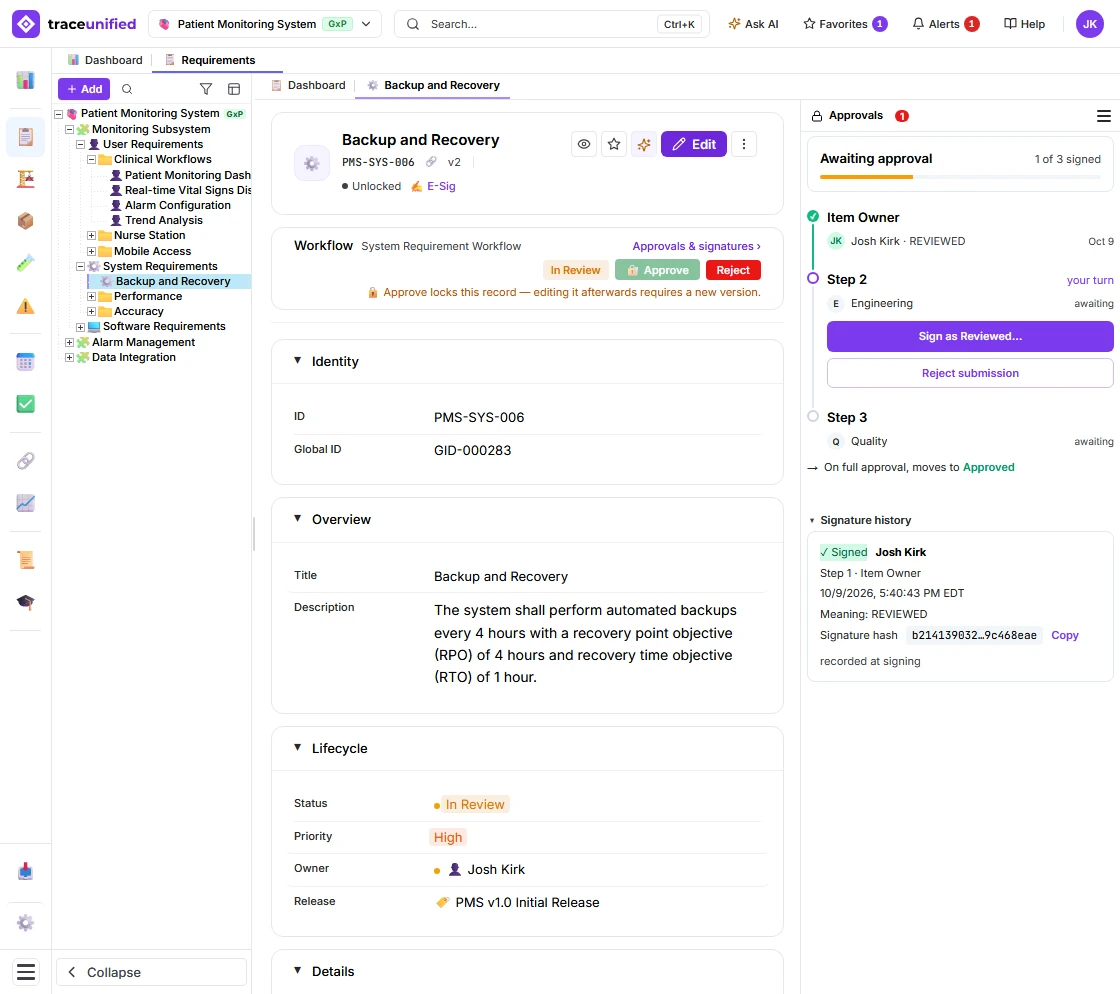Screen dimensions: 1120x994
Task: Open the green checkmark sidebar icon
Action: pos(26,404)
